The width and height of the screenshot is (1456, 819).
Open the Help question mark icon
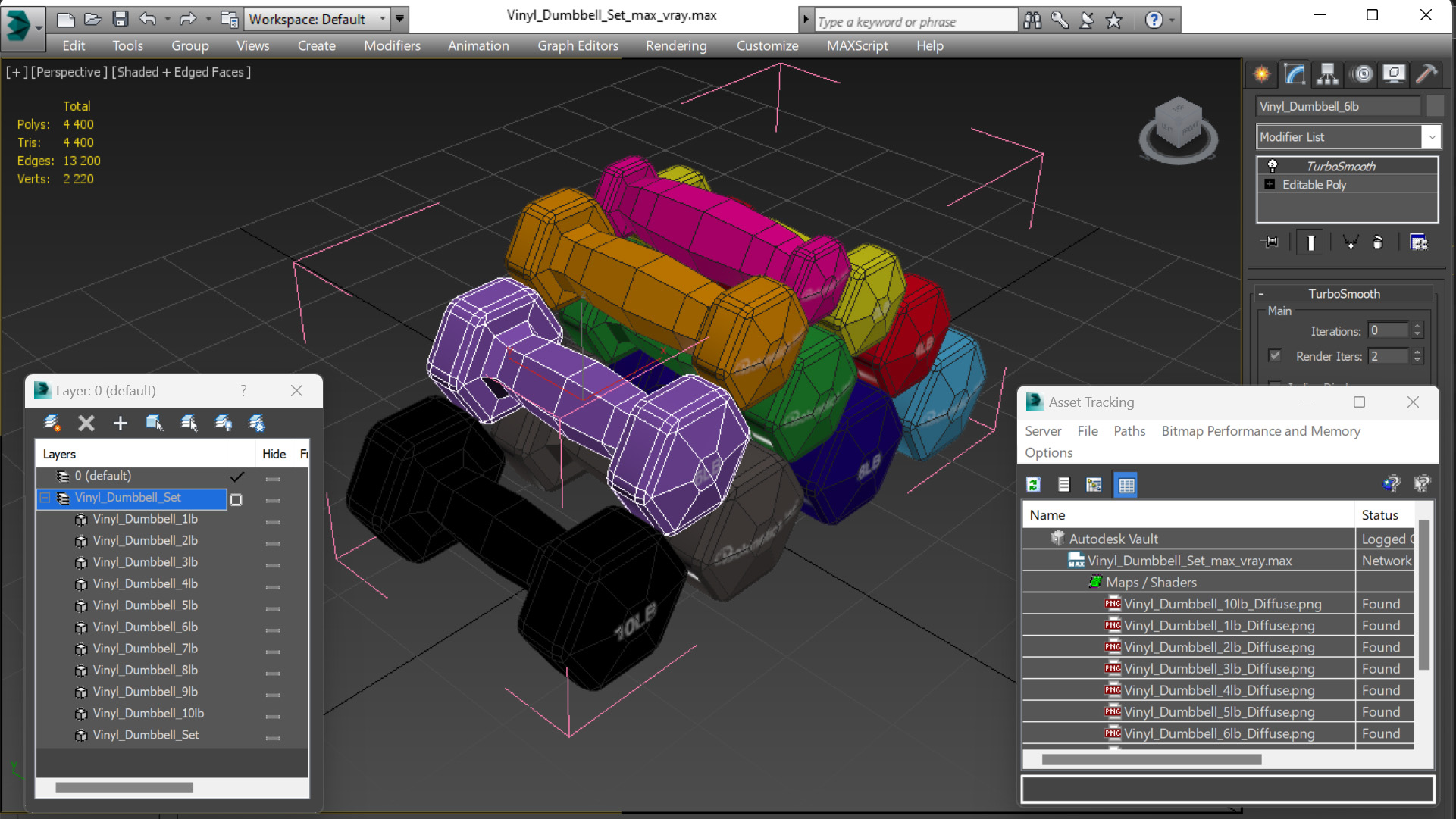(x=1154, y=20)
